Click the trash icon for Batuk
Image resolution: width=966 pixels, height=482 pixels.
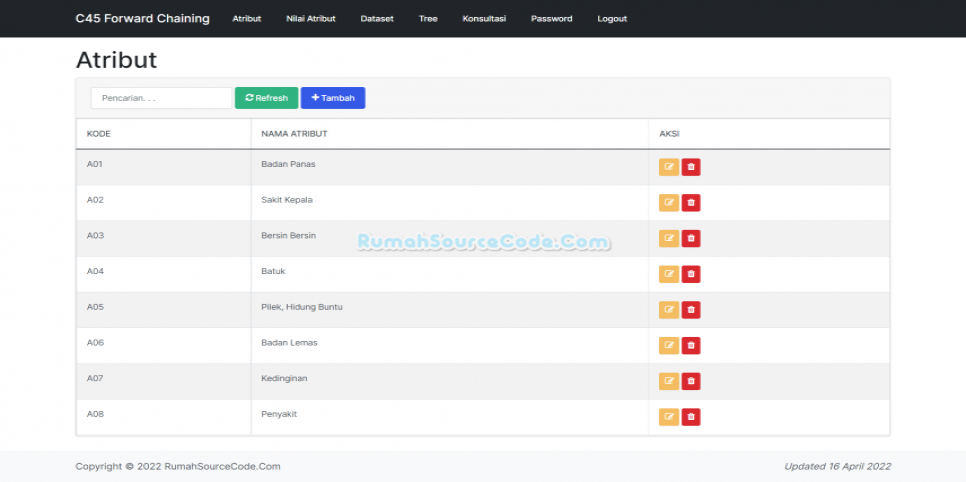point(691,274)
